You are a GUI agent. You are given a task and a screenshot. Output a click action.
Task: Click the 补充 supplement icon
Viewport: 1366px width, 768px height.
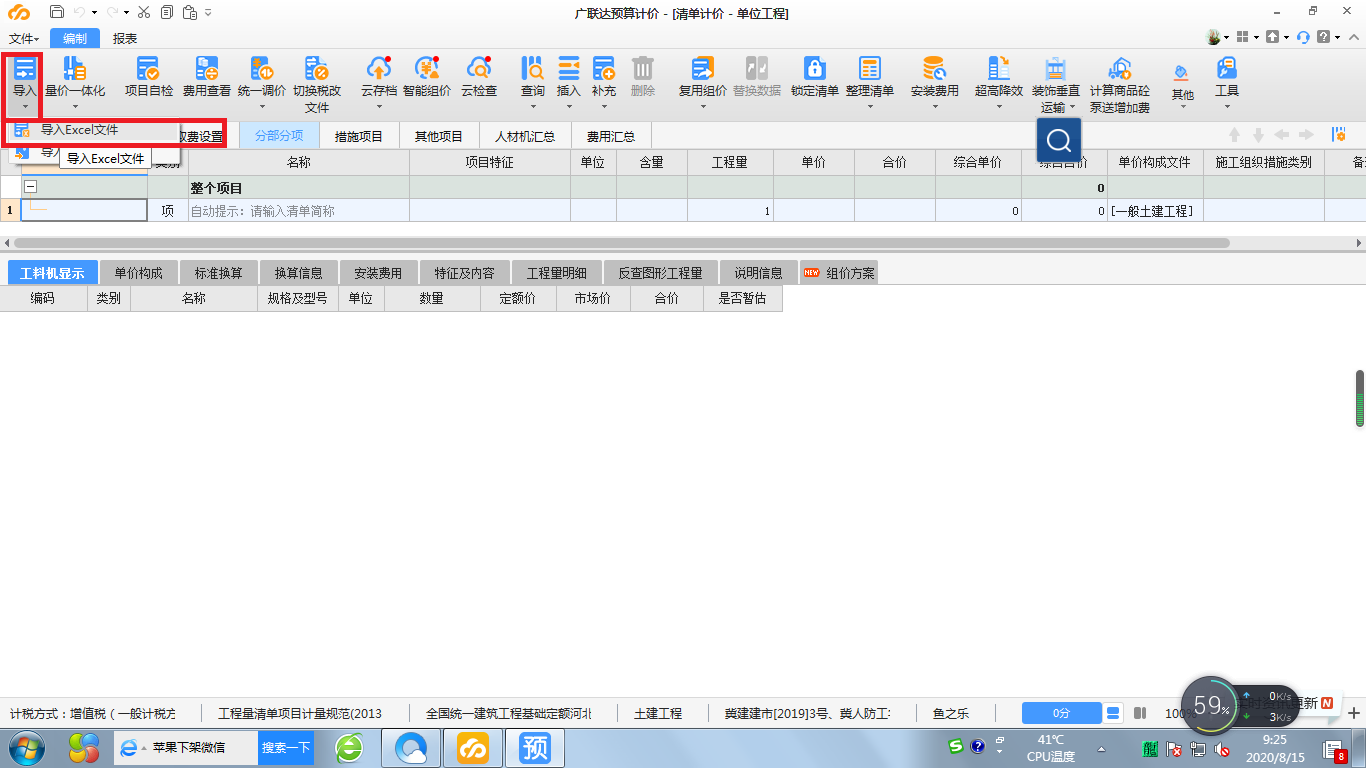[x=604, y=69]
